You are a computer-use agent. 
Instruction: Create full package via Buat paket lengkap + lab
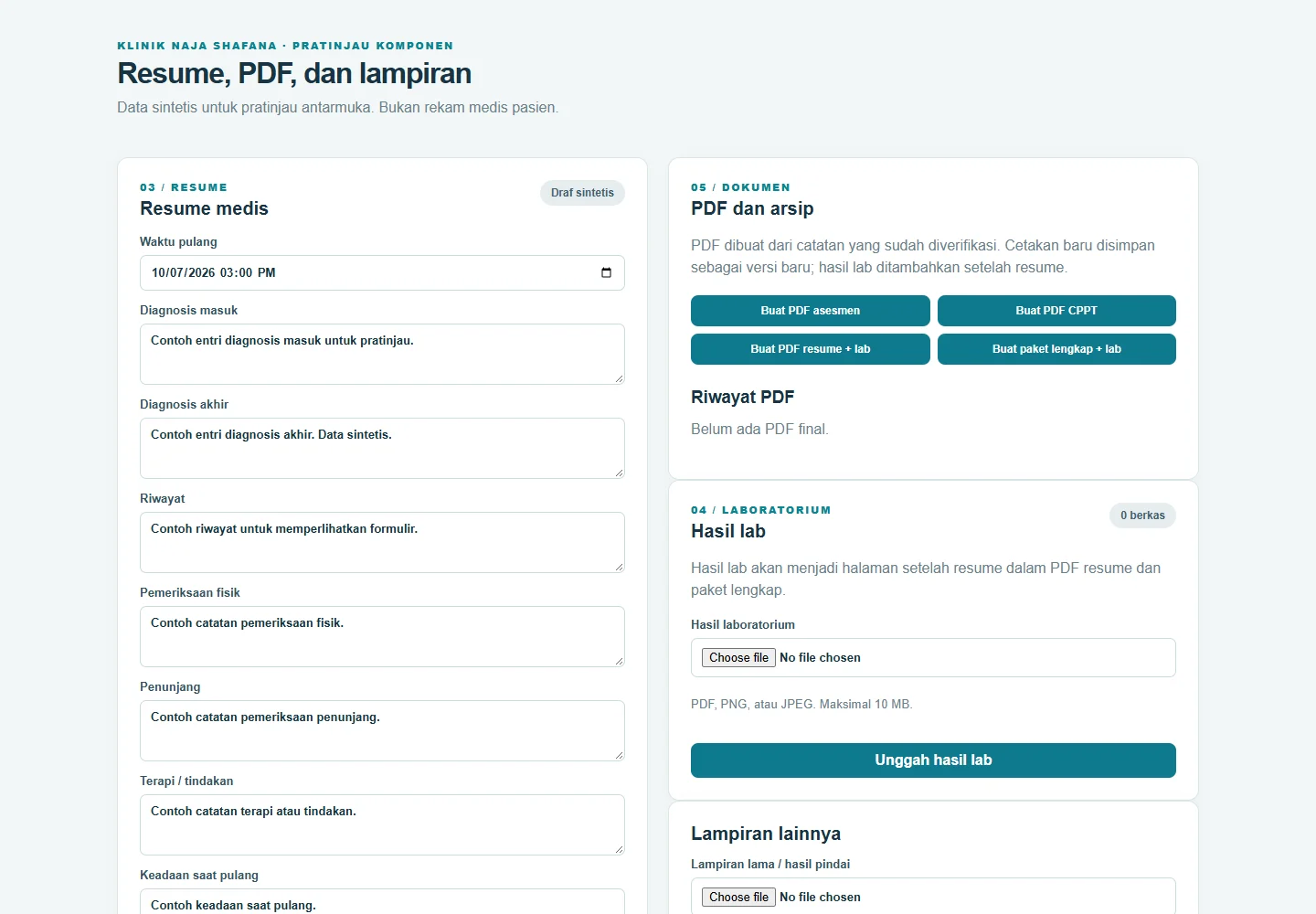tap(1056, 349)
